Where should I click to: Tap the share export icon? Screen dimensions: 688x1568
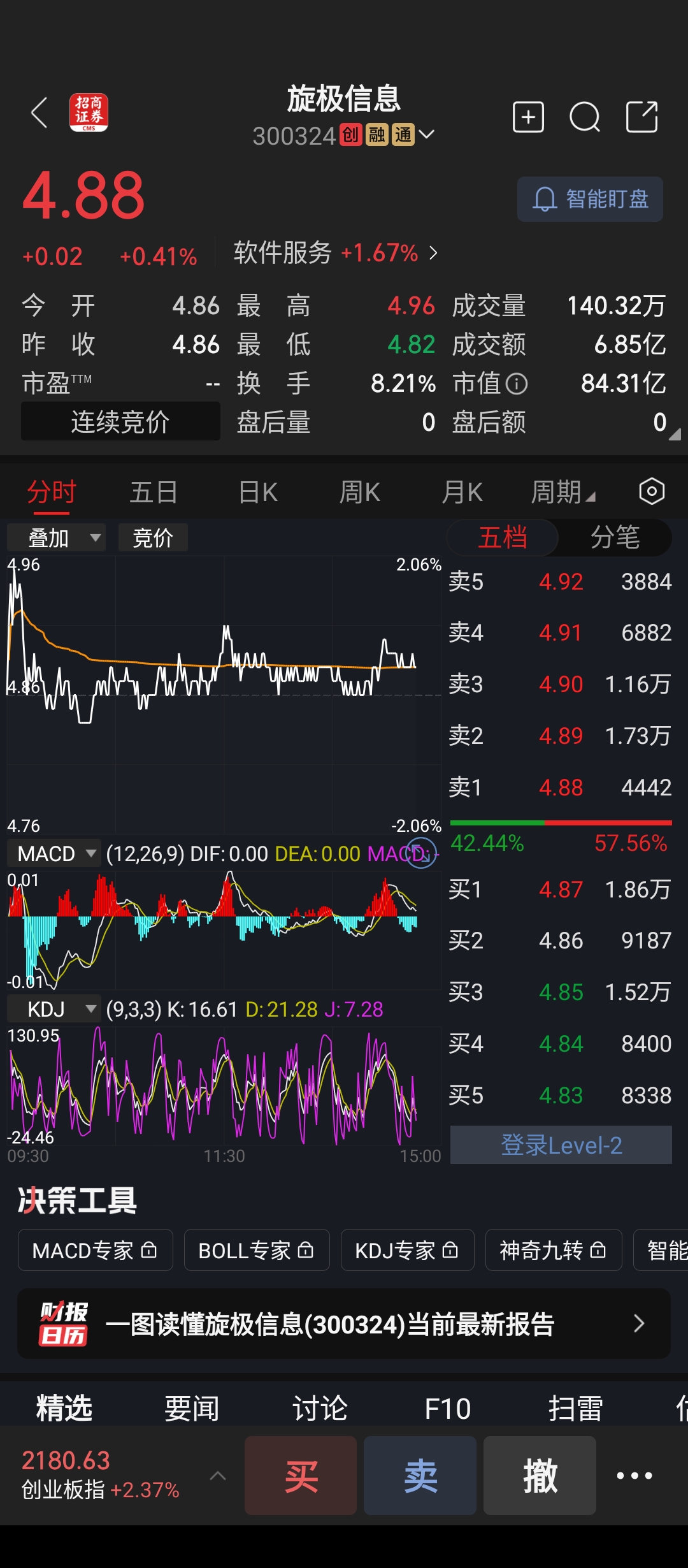tap(641, 117)
